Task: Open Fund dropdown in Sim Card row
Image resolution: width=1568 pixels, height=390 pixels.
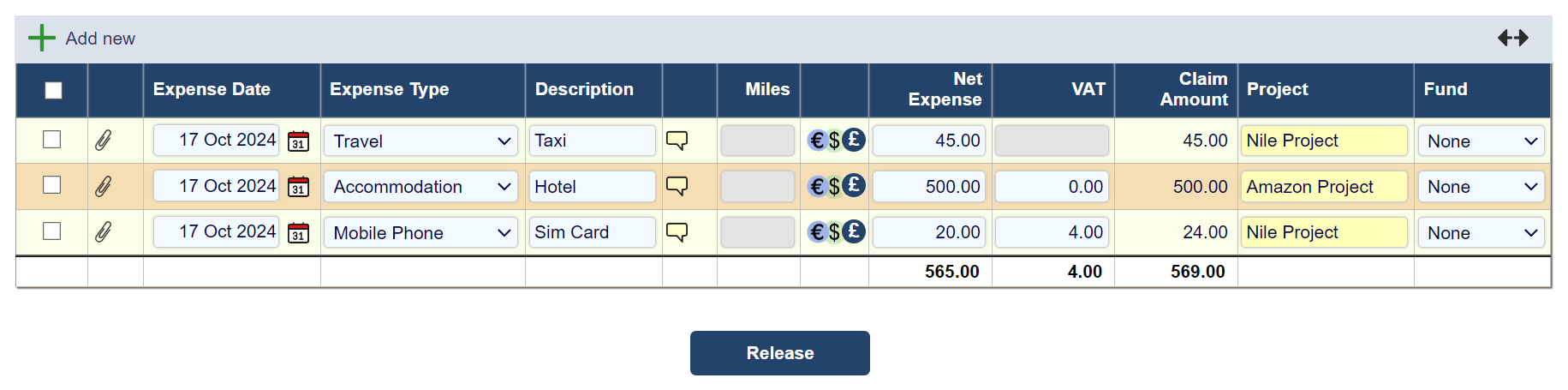Action: coord(1481,233)
